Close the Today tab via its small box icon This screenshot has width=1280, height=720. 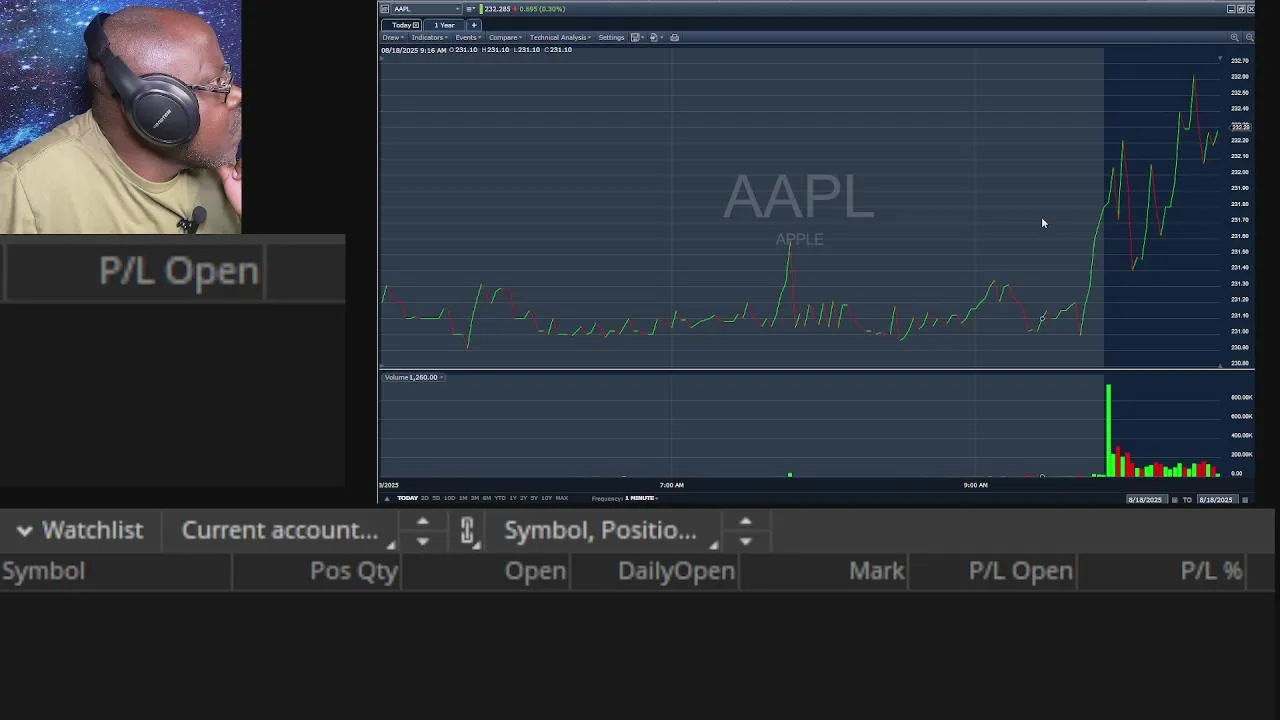pyautogui.click(x=416, y=25)
